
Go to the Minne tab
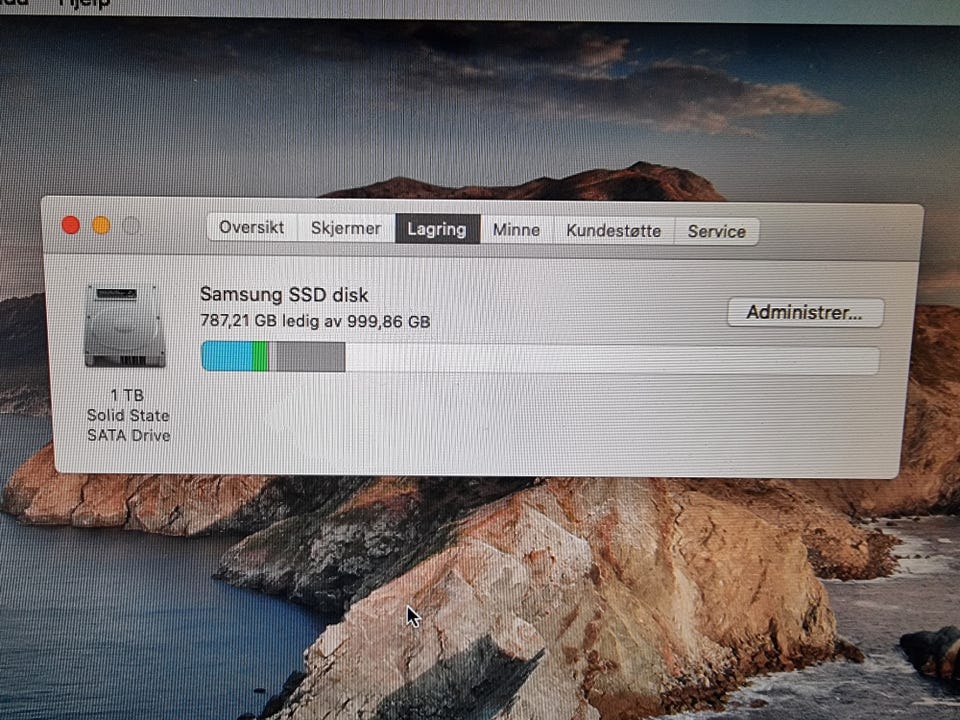click(x=516, y=230)
